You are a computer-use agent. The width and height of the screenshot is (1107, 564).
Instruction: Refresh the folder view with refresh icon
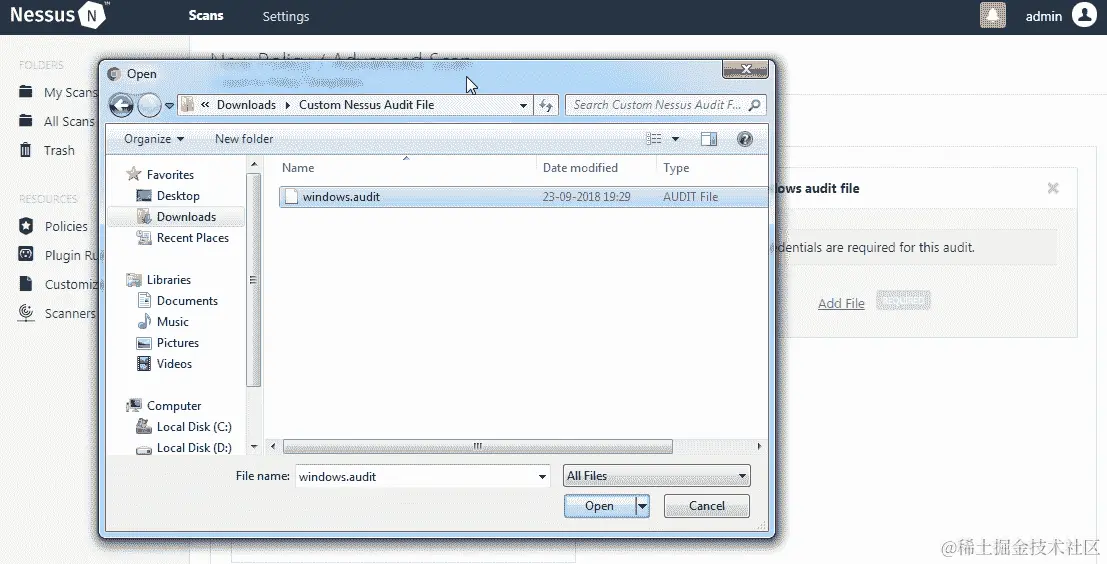tap(546, 105)
